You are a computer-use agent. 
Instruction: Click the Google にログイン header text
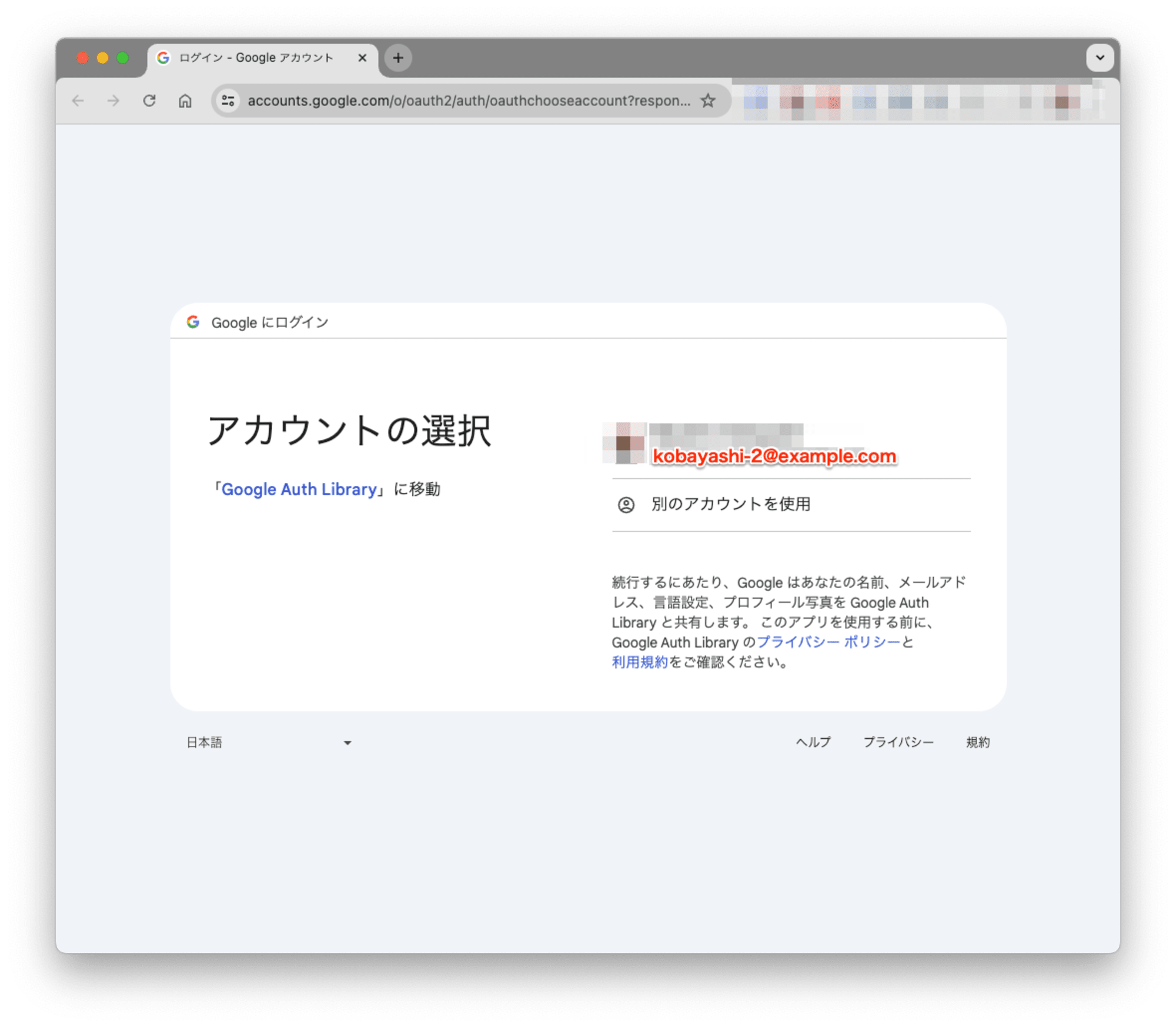(x=270, y=322)
